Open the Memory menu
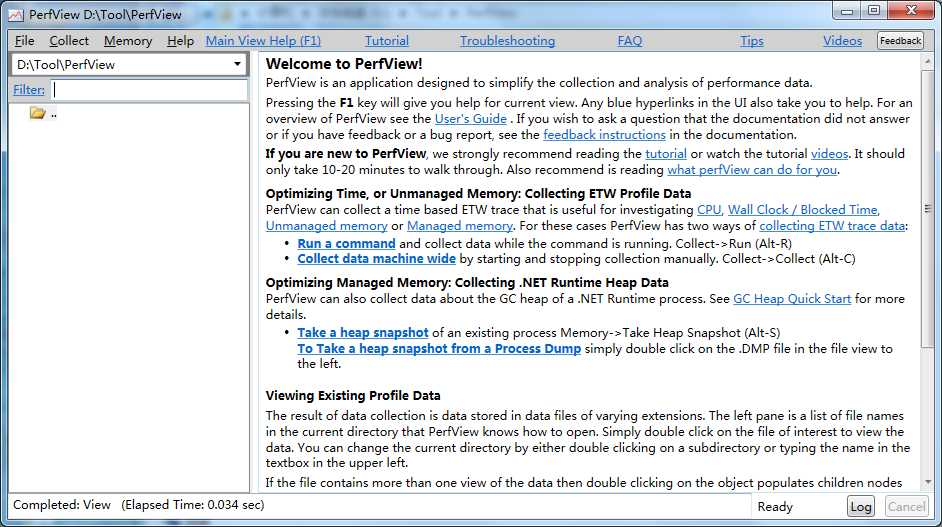The width and height of the screenshot is (942, 527). pyautogui.click(x=128, y=41)
